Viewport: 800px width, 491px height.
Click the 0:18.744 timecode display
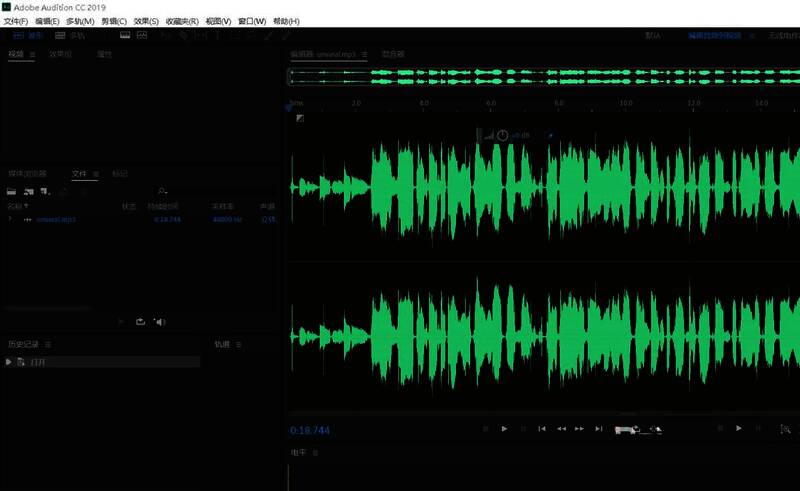[310, 430]
